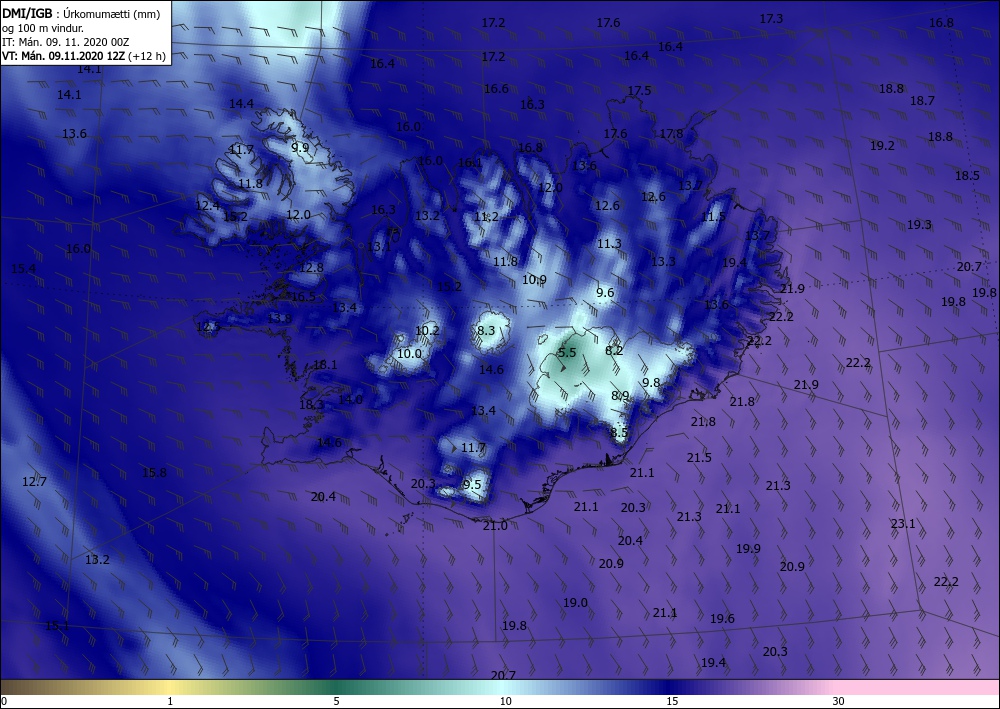This screenshot has width=1000, height=709.
Task: Click the 12.8 value on the map
Action: click(311, 267)
